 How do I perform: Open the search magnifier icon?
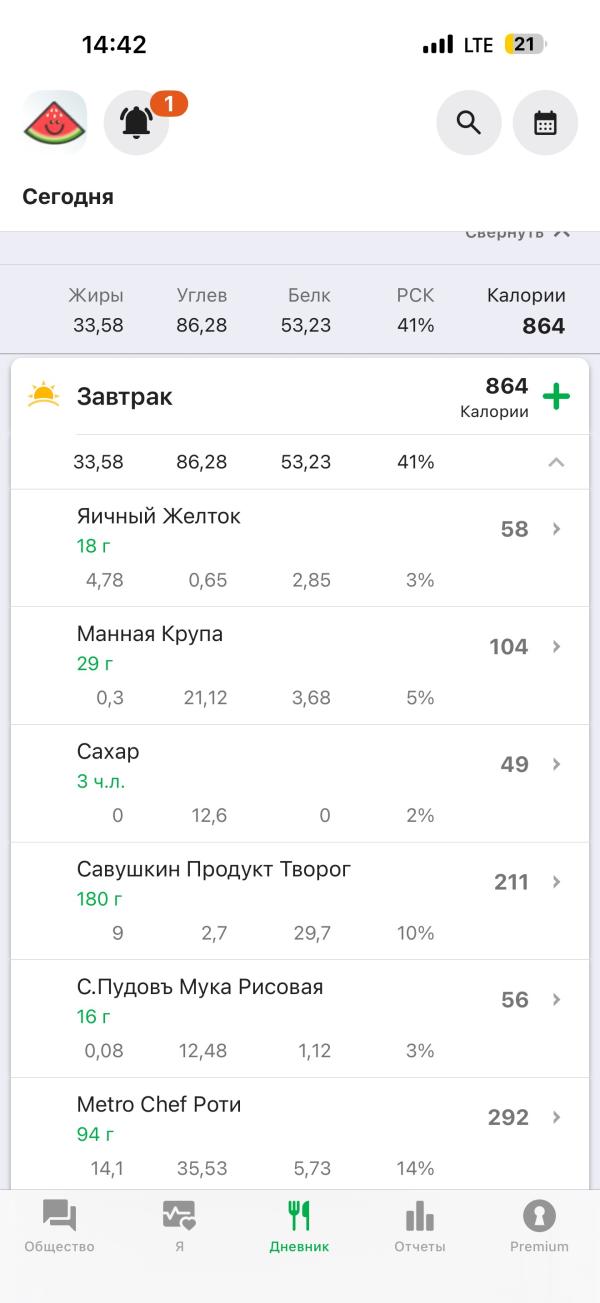tap(468, 123)
